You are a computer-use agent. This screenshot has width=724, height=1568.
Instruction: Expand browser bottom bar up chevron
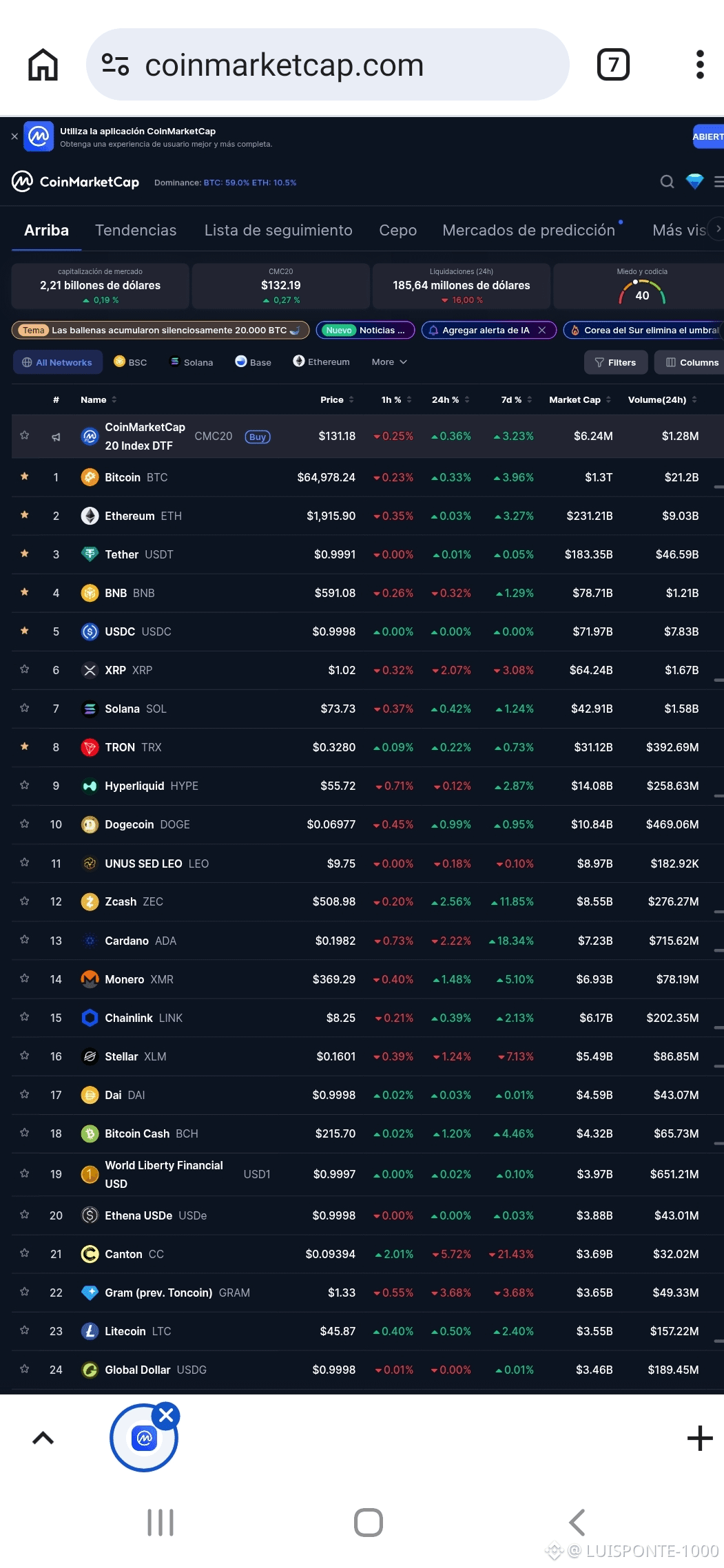pos(43,1438)
